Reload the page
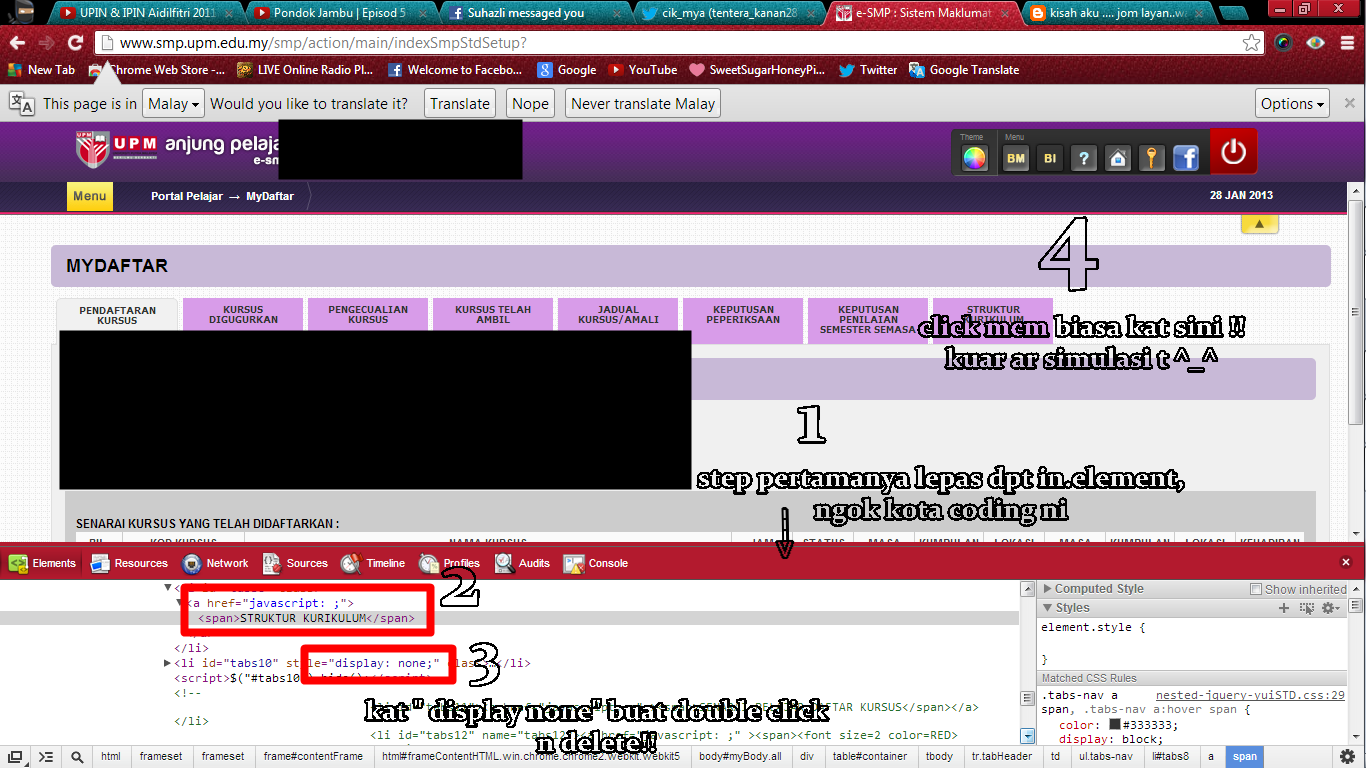The image size is (1366, 768). tap(75, 43)
